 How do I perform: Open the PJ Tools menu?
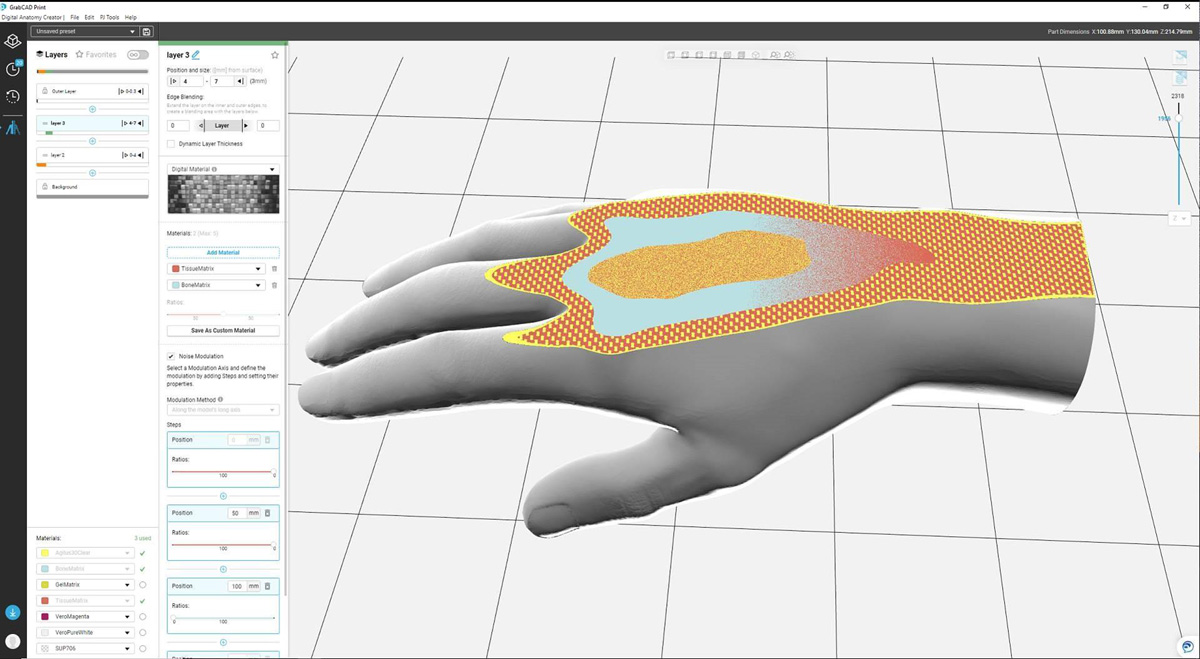tap(110, 17)
